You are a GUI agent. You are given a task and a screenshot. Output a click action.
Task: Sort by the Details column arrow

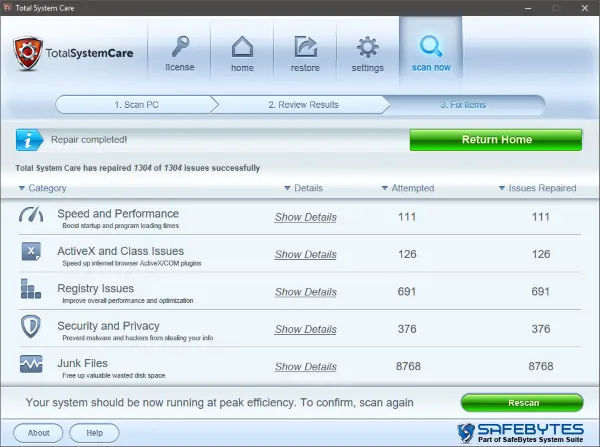pyautogui.click(x=287, y=188)
